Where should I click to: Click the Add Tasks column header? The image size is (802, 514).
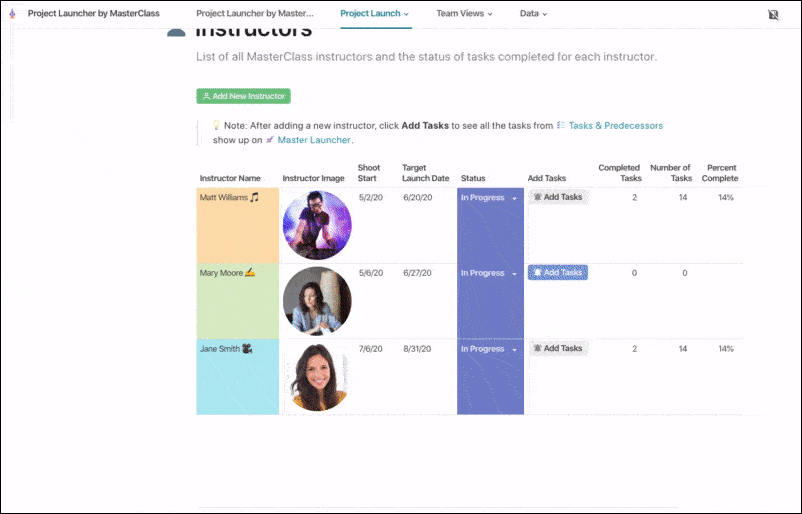[x=547, y=178]
